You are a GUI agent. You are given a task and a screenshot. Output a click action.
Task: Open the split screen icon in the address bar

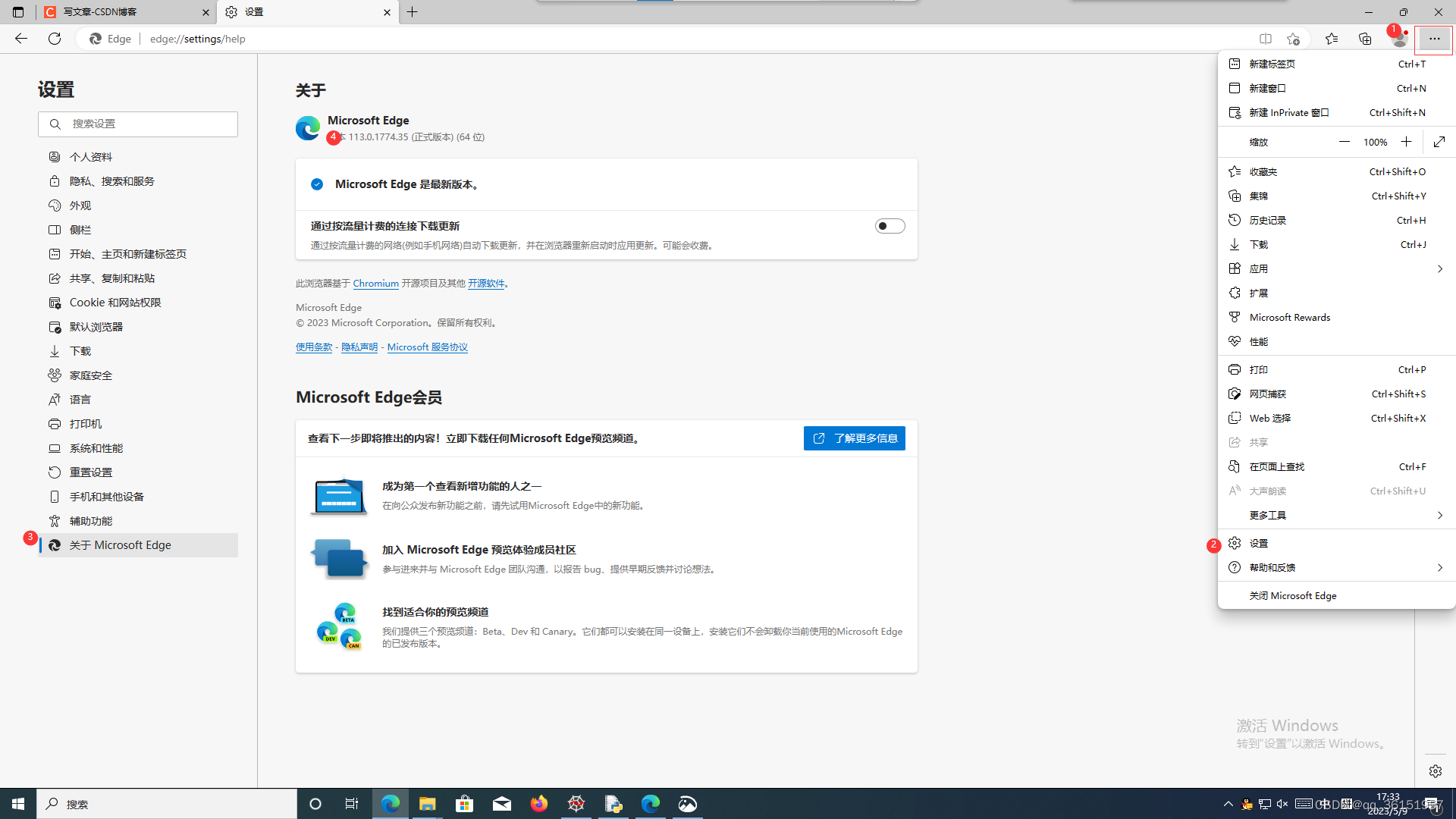pos(1265,39)
